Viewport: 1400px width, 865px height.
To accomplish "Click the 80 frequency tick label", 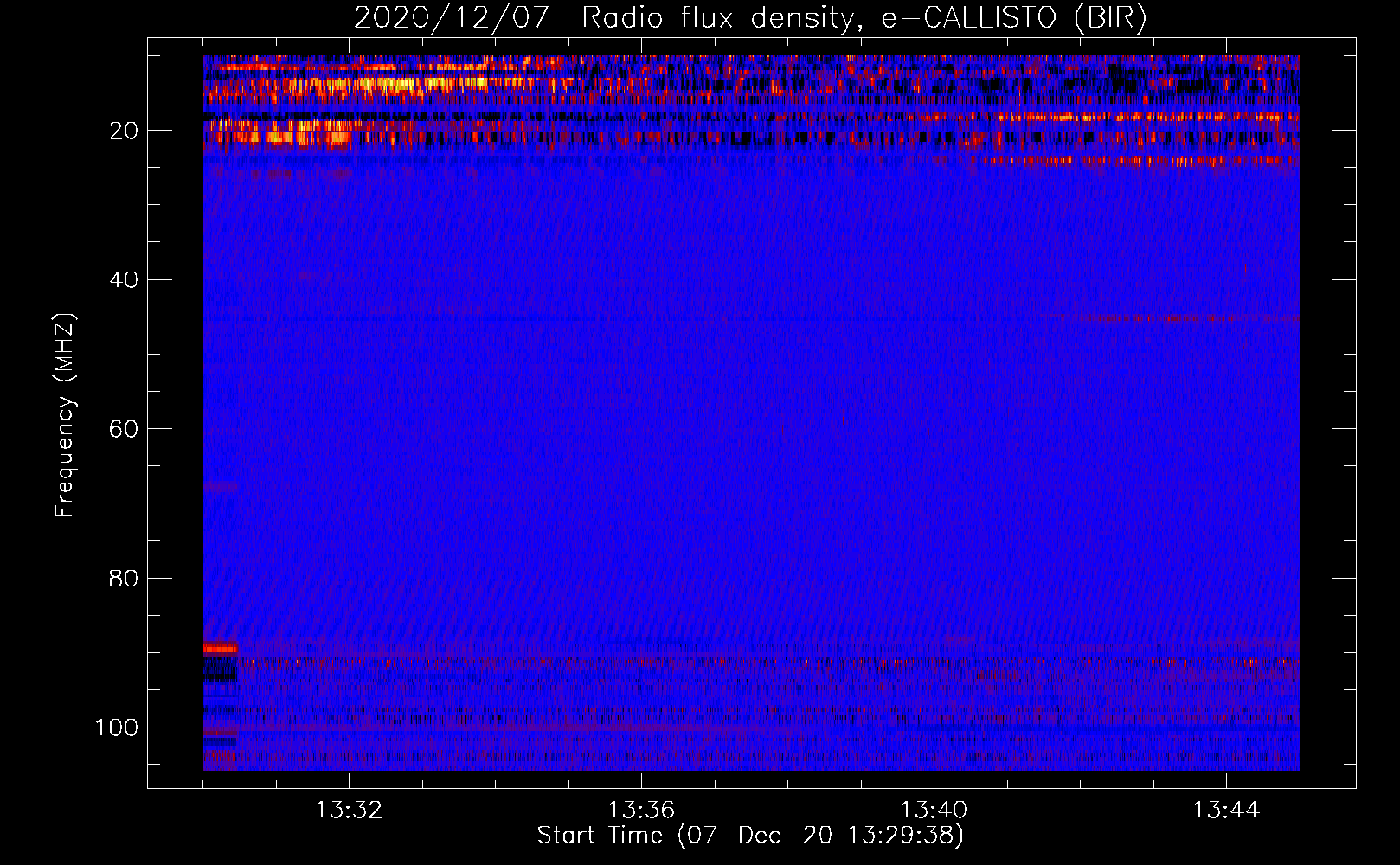I will [124, 578].
